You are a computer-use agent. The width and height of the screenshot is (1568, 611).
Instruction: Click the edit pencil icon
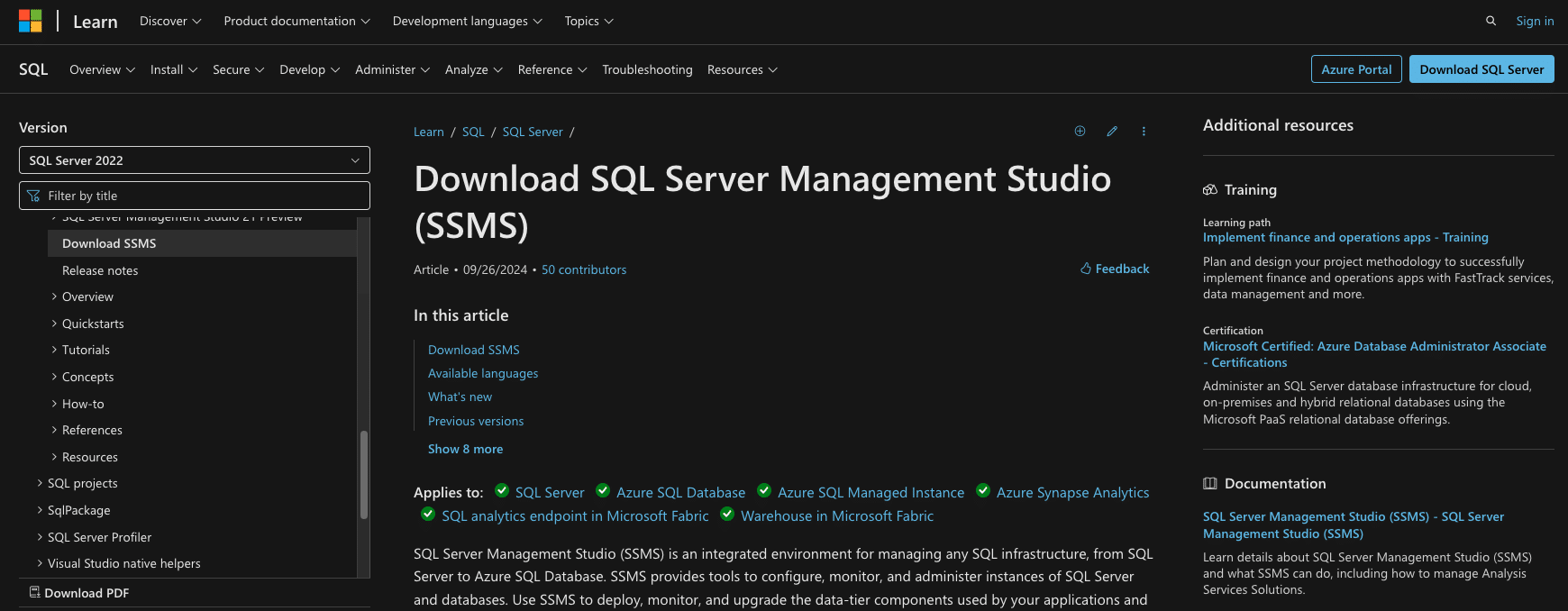[1112, 132]
